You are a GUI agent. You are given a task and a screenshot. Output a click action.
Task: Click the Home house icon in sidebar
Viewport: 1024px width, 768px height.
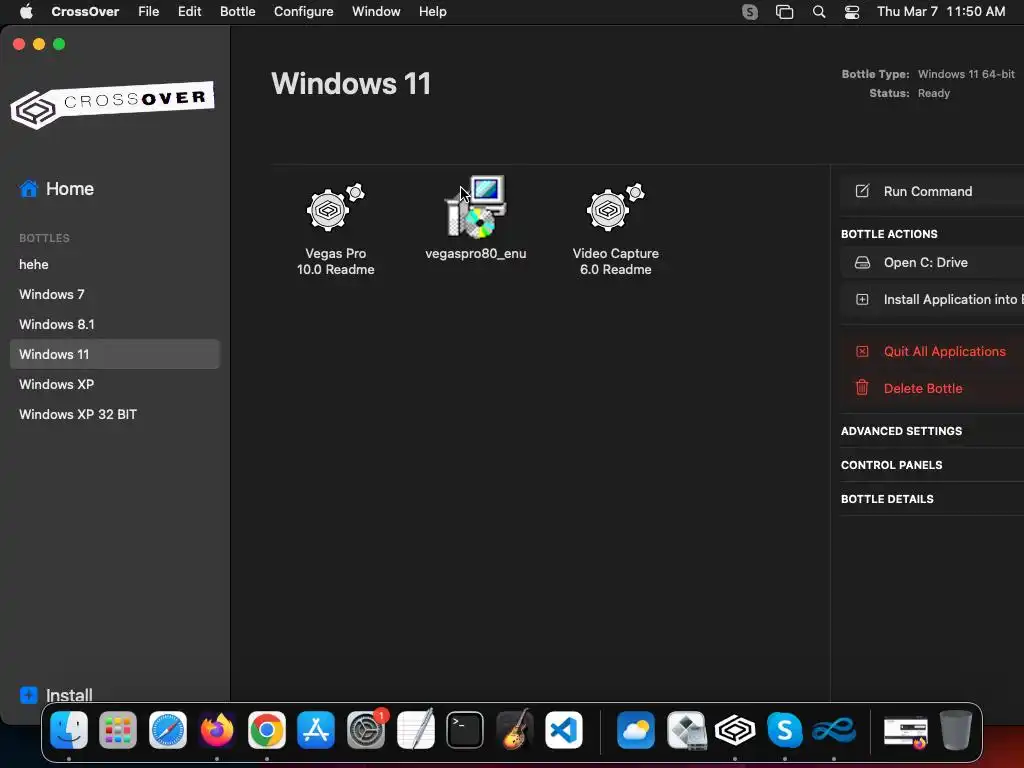29,189
